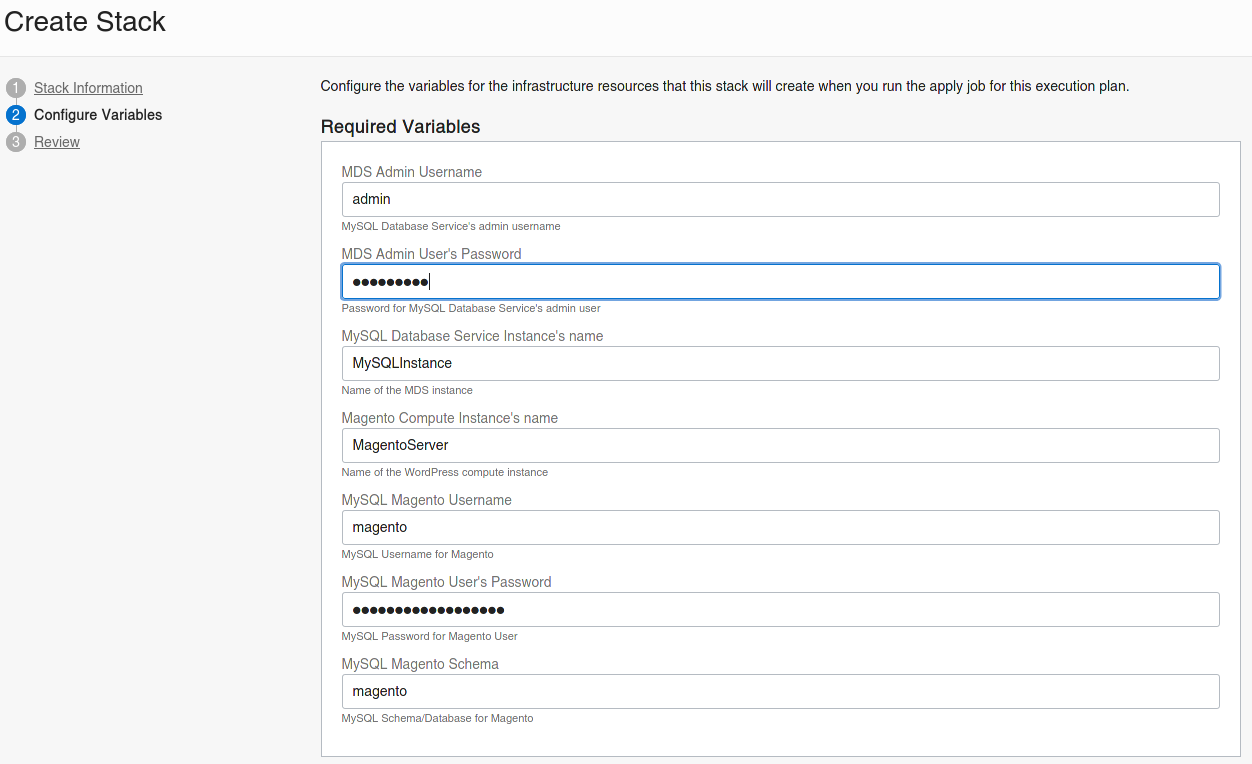Focus the MDS Admin Username input containing admin
The height and width of the screenshot is (764, 1252).
tap(780, 199)
